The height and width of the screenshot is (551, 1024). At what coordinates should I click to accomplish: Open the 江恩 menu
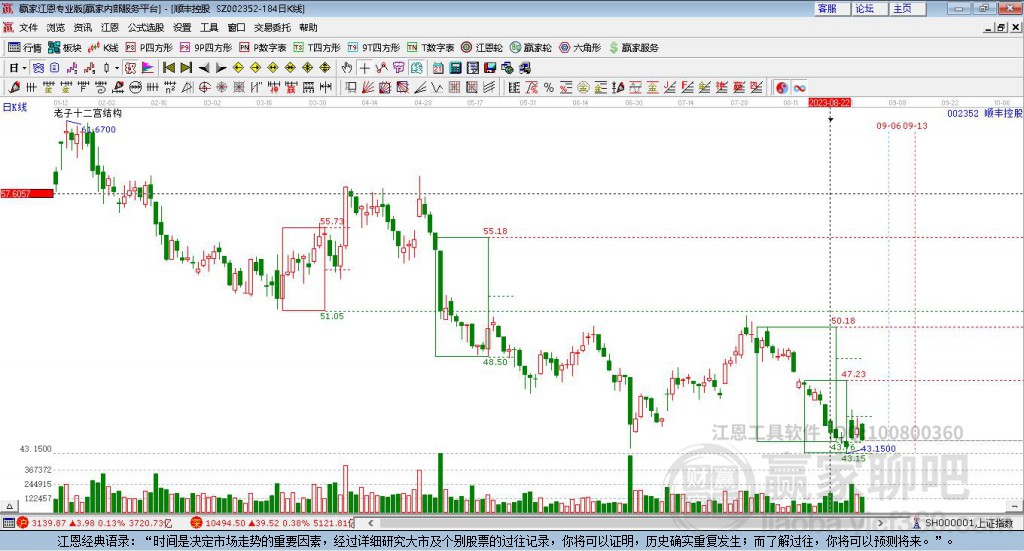coord(110,27)
